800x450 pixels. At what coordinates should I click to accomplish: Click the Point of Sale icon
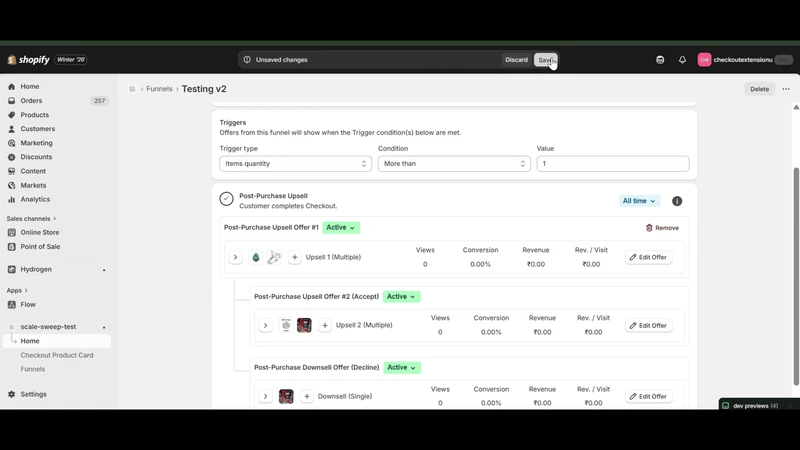12,246
